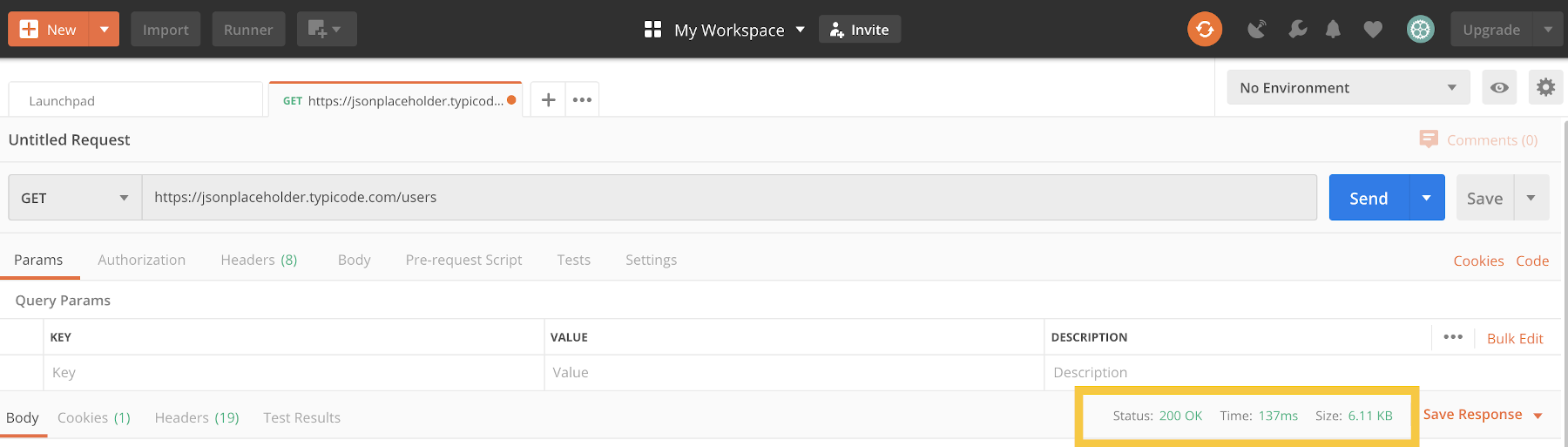The image size is (1568, 447).
Task: Open the No Environment dropdown
Action: coord(1348,88)
